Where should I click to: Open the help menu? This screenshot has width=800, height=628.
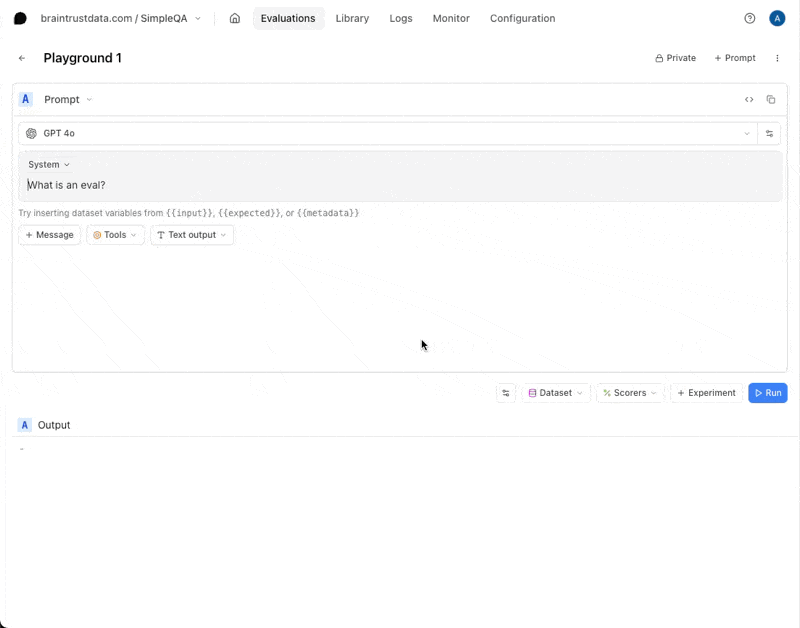point(749,18)
